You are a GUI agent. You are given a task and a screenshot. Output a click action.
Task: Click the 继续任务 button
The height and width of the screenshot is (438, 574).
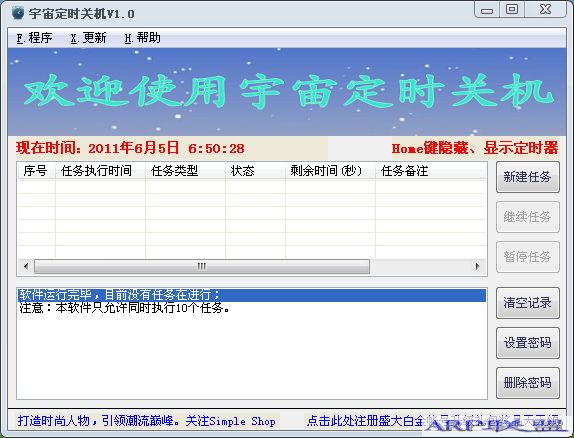pos(528,217)
